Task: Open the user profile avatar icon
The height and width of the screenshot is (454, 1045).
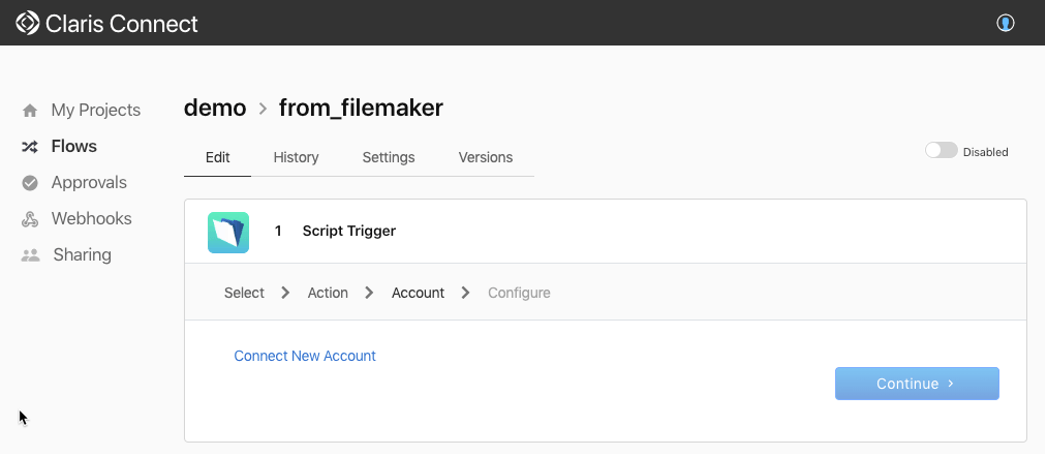Action: [x=1005, y=23]
